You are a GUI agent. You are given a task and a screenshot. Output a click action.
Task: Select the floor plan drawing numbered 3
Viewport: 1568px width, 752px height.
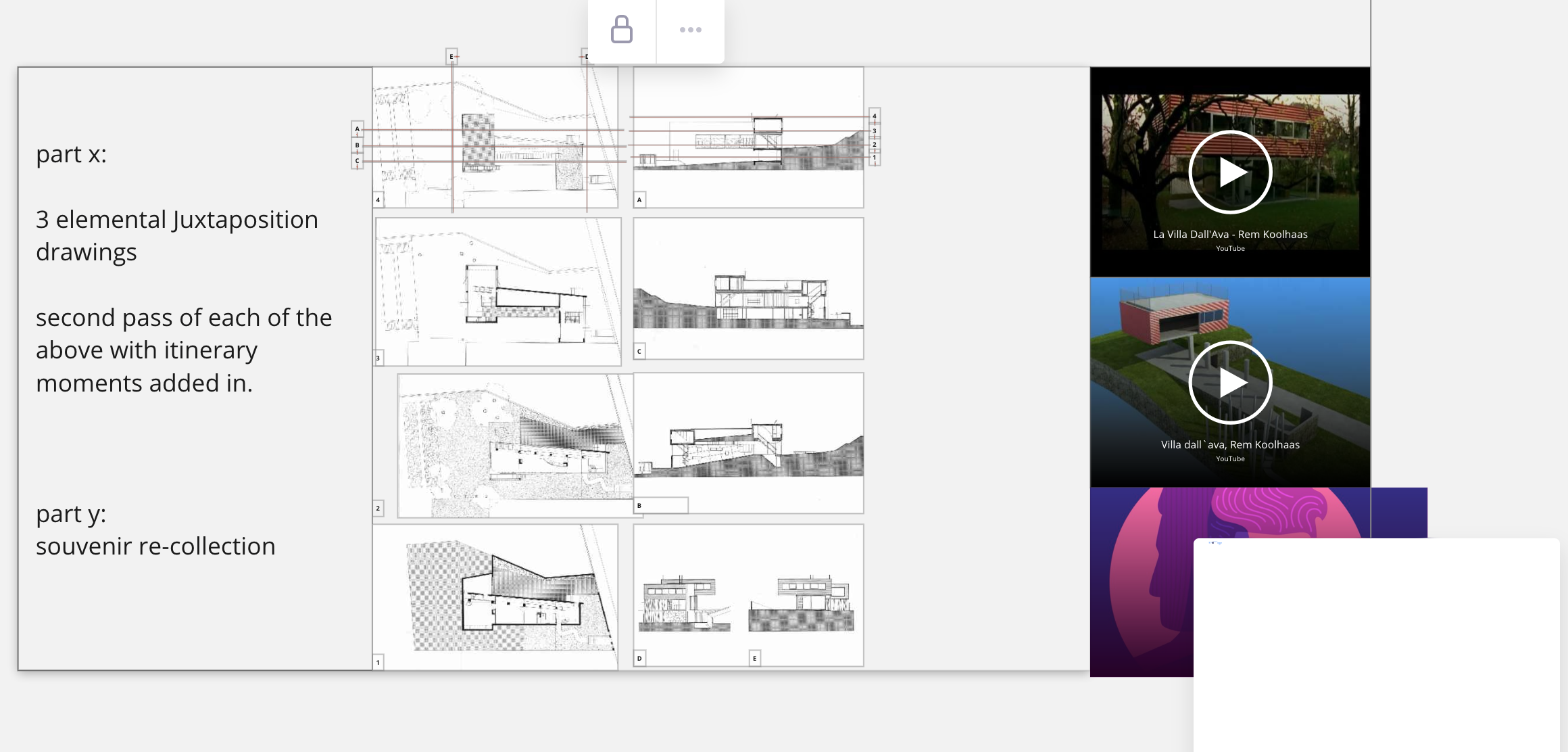coord(498,291)
